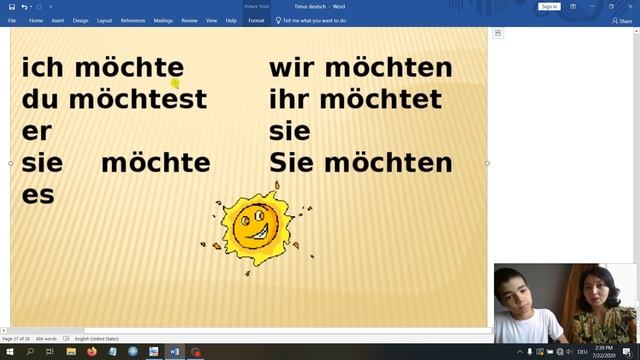Click the word count in the status bar
This screenshot has width=640, height=360.
46,339
